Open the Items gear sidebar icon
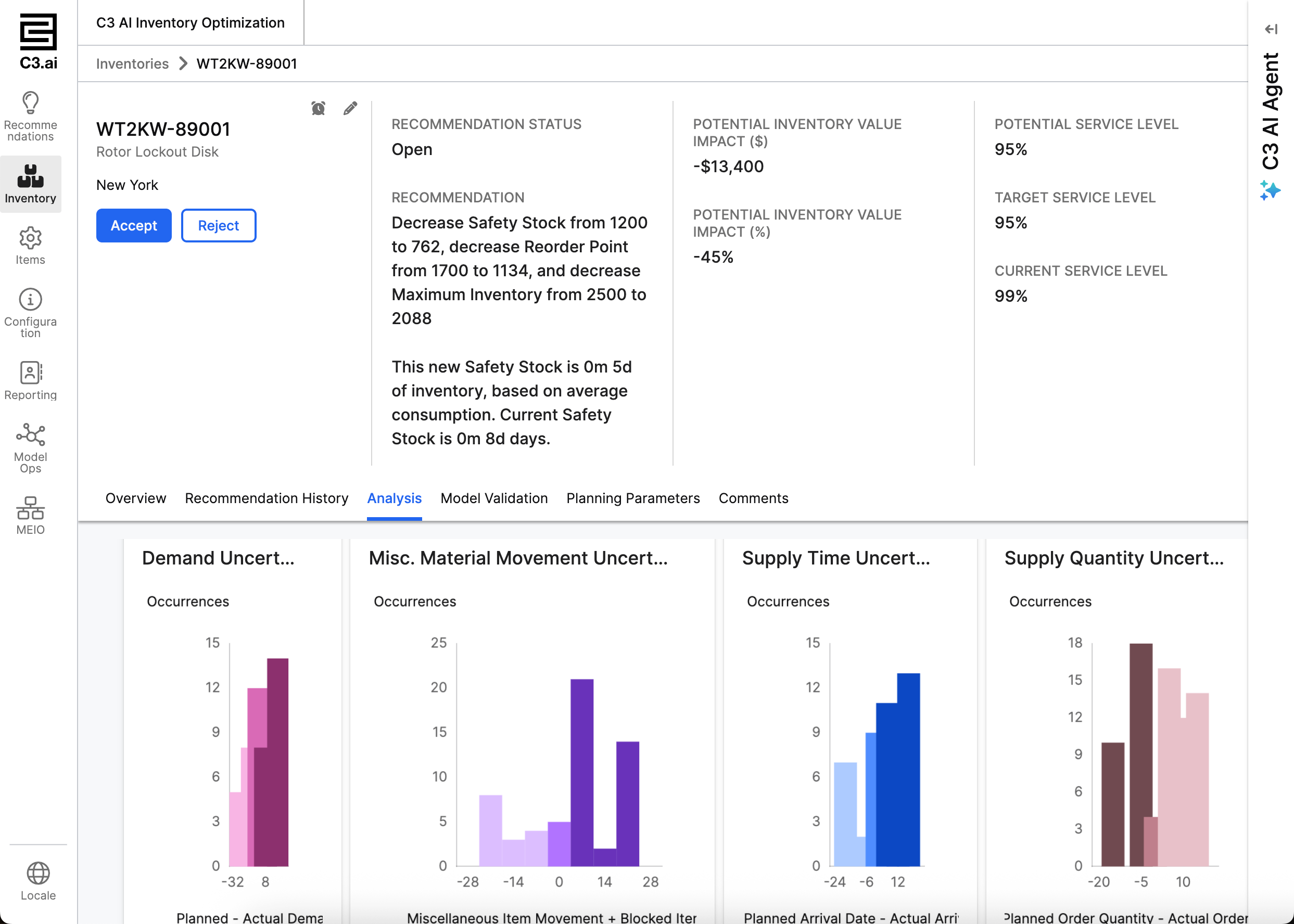The image size is (1294, 924). (30, 238)
